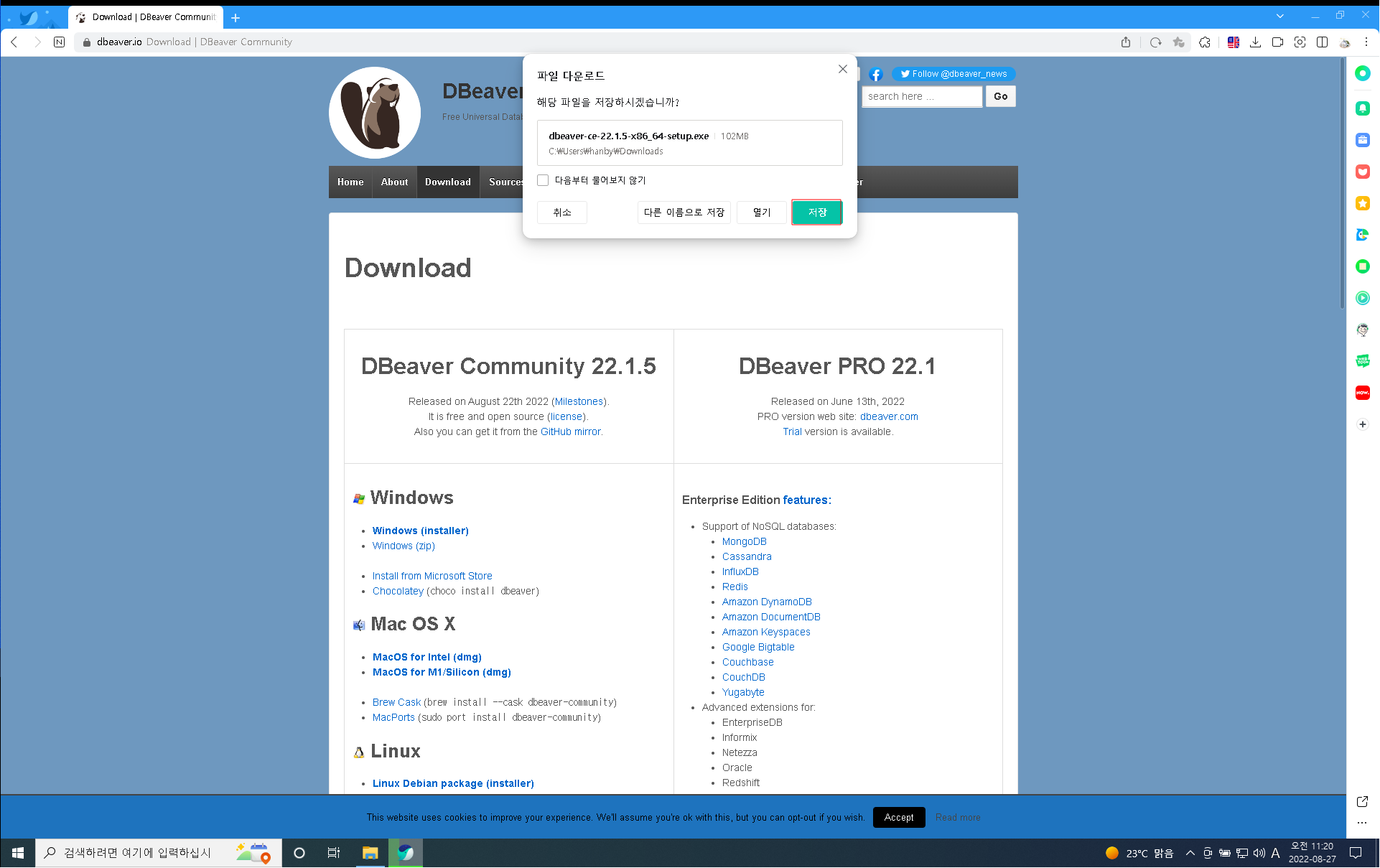Open the Facebook icon link
Screen dimensions: 1380x868
tap(875, 74)
